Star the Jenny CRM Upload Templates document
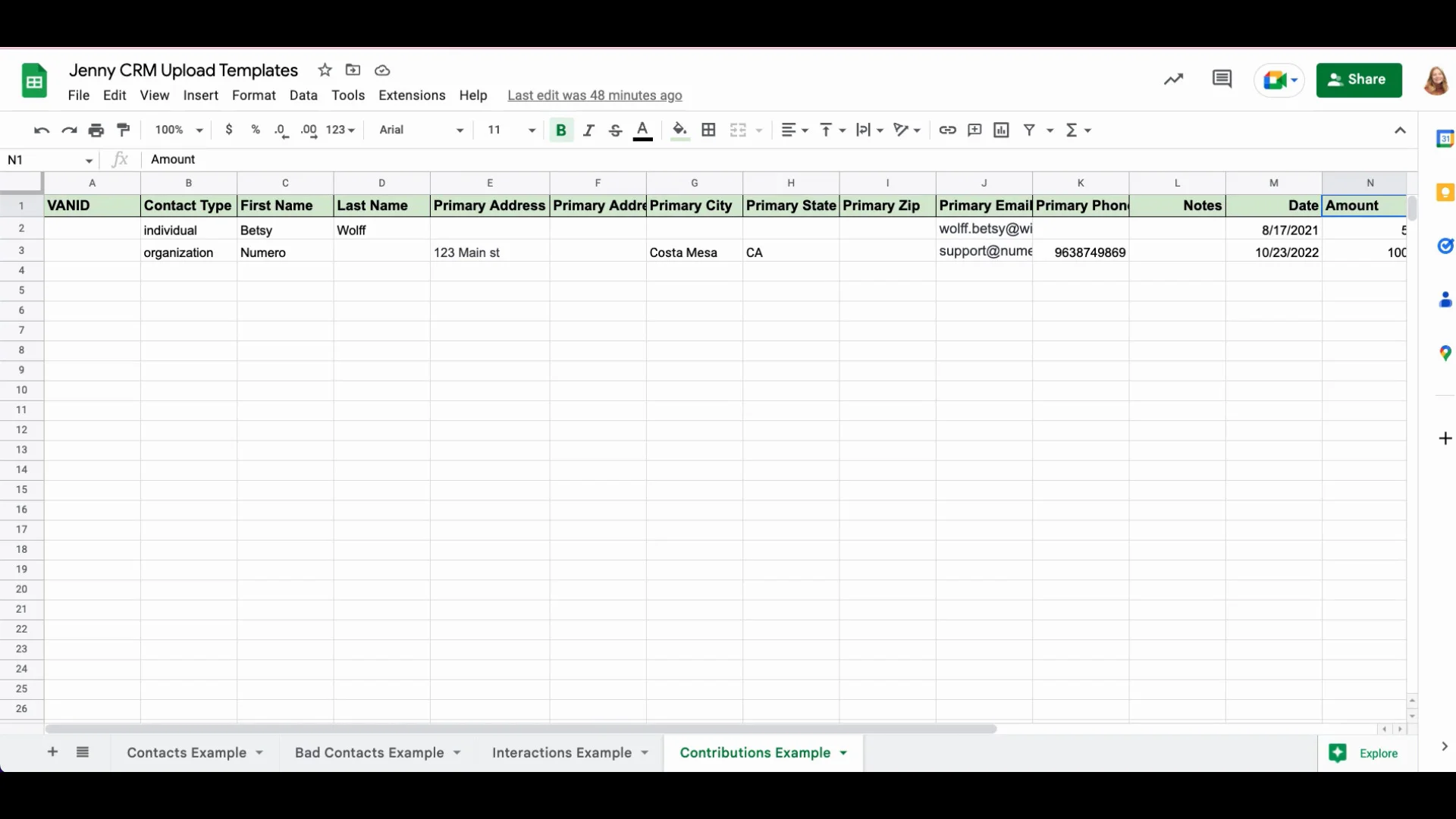 325,70
